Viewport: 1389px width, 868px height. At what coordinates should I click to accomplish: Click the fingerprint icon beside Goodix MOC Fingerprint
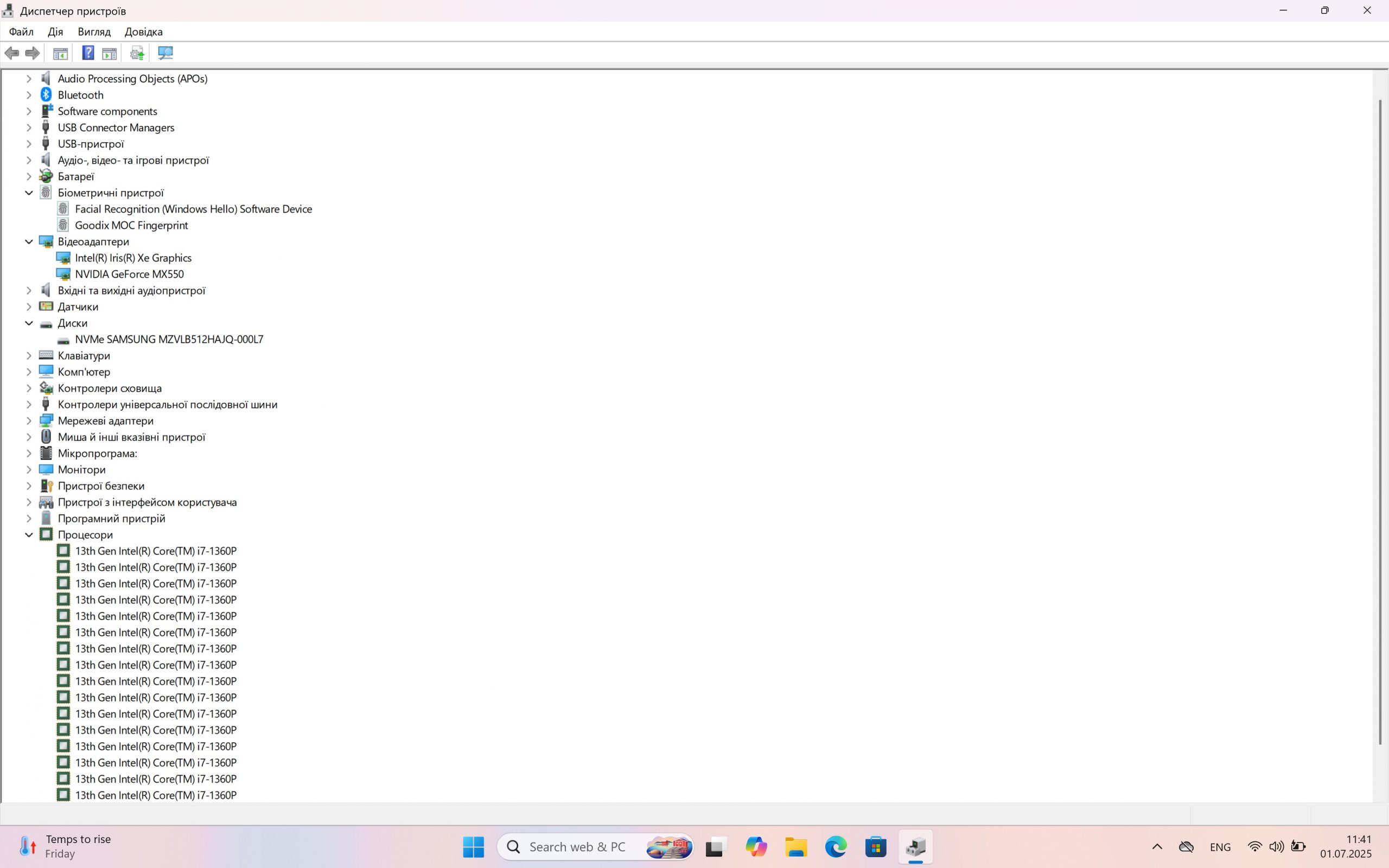click(x=63, y=225)
